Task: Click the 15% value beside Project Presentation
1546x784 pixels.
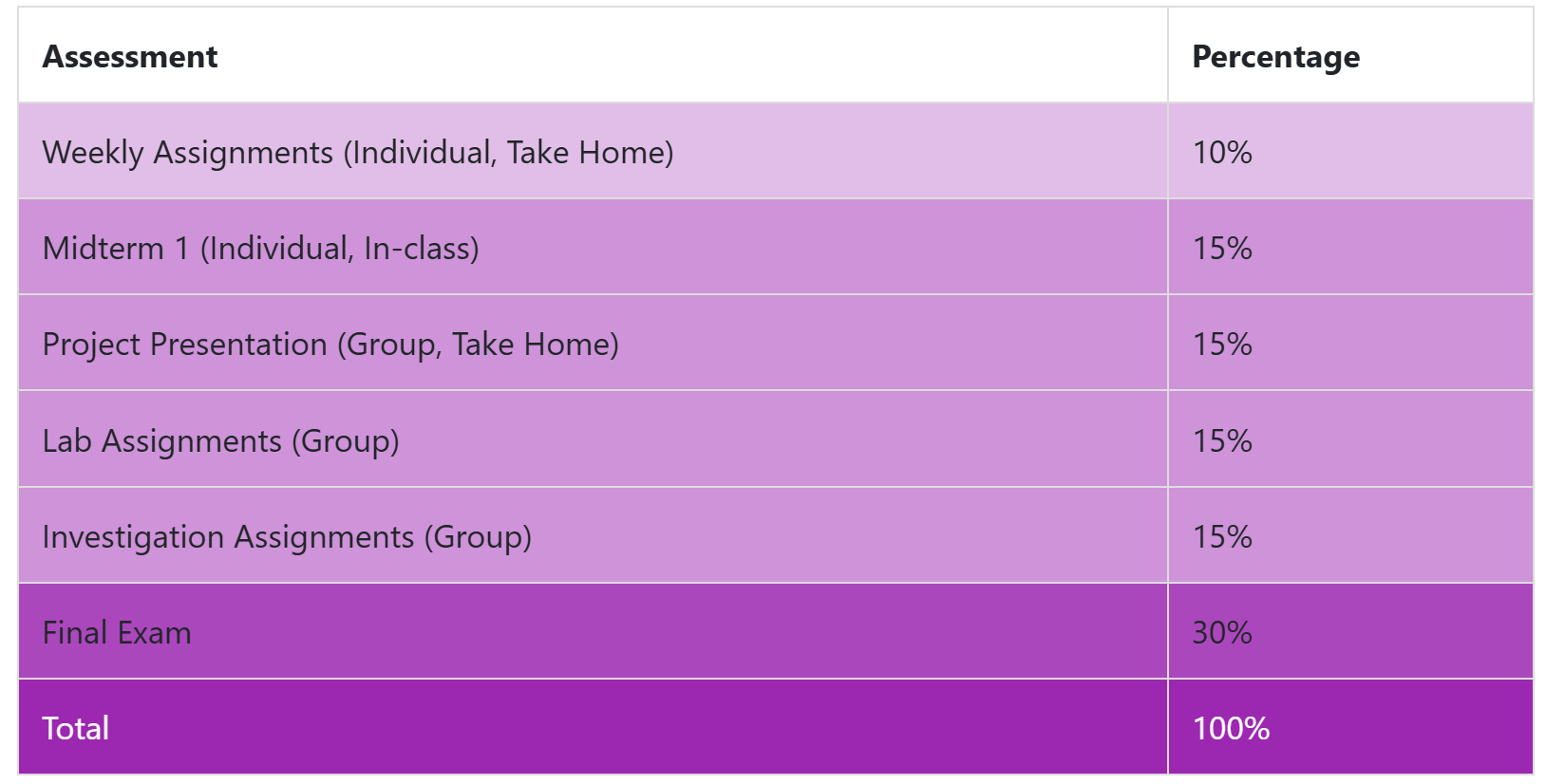Action: pyautogui.click(x=1222, y=345)
